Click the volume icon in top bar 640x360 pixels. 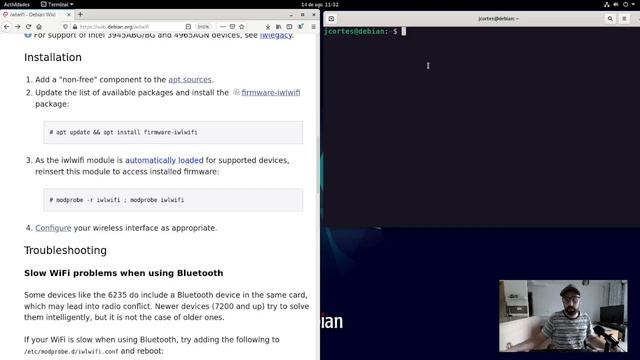616,4
